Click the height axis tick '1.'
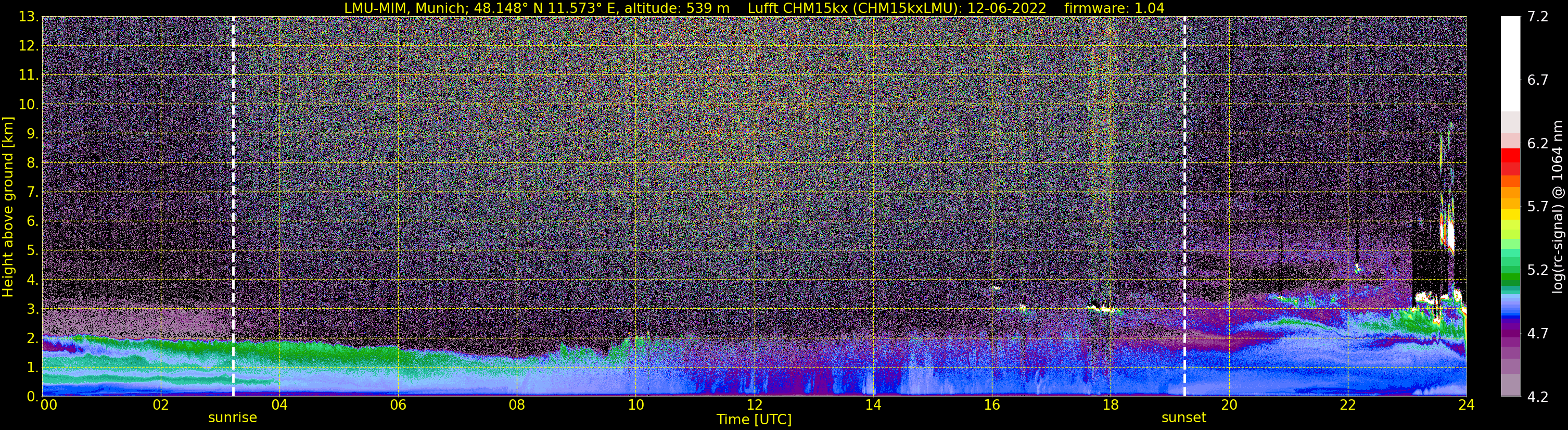 tap(32, 367)
